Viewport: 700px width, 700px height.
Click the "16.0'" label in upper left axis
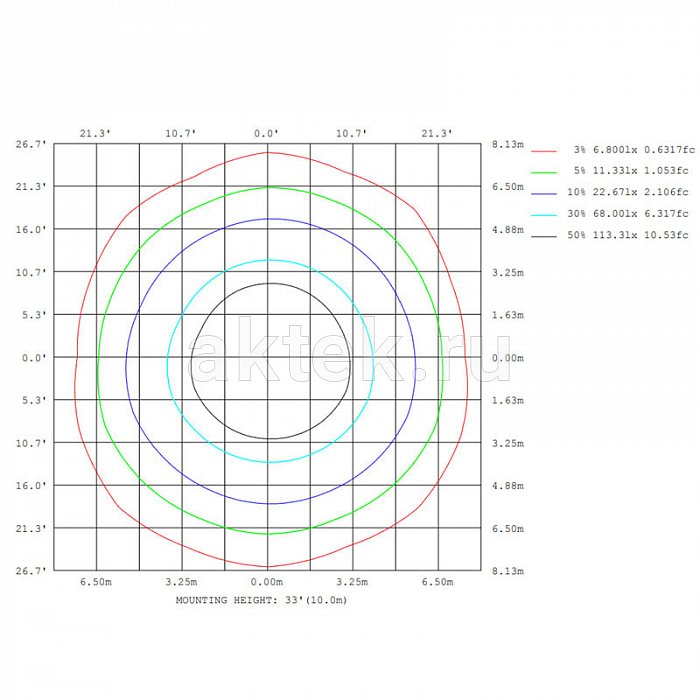[x=31, y=229]
